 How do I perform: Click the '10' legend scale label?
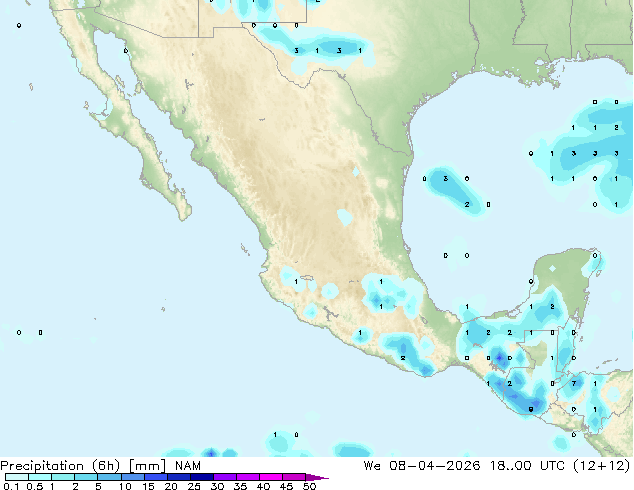coord(125,486)
